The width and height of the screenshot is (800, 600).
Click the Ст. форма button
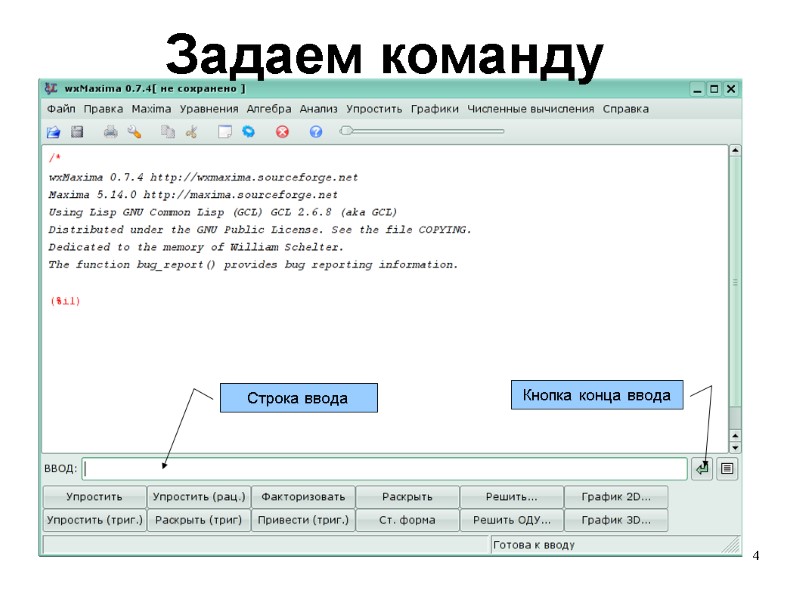point(407,520)
